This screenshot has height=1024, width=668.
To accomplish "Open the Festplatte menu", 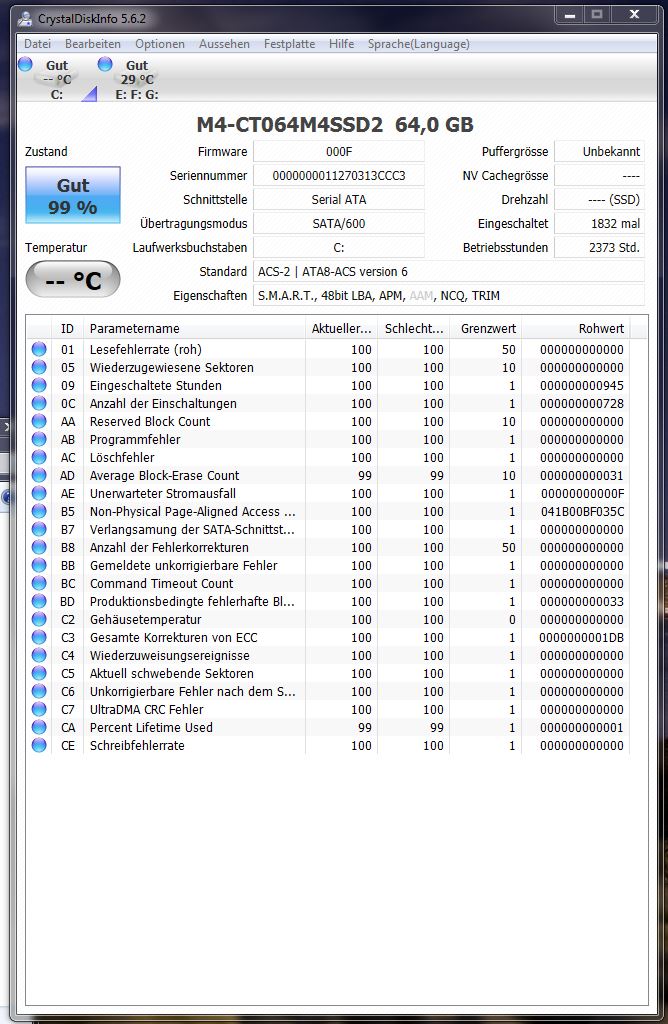I will (289, 44).
